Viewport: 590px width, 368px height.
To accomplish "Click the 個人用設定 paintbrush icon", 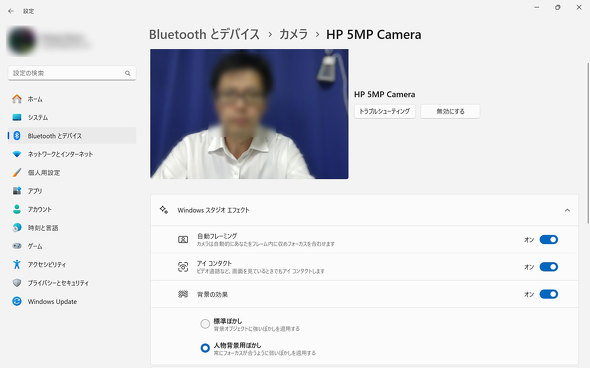I will coord(17,173).
